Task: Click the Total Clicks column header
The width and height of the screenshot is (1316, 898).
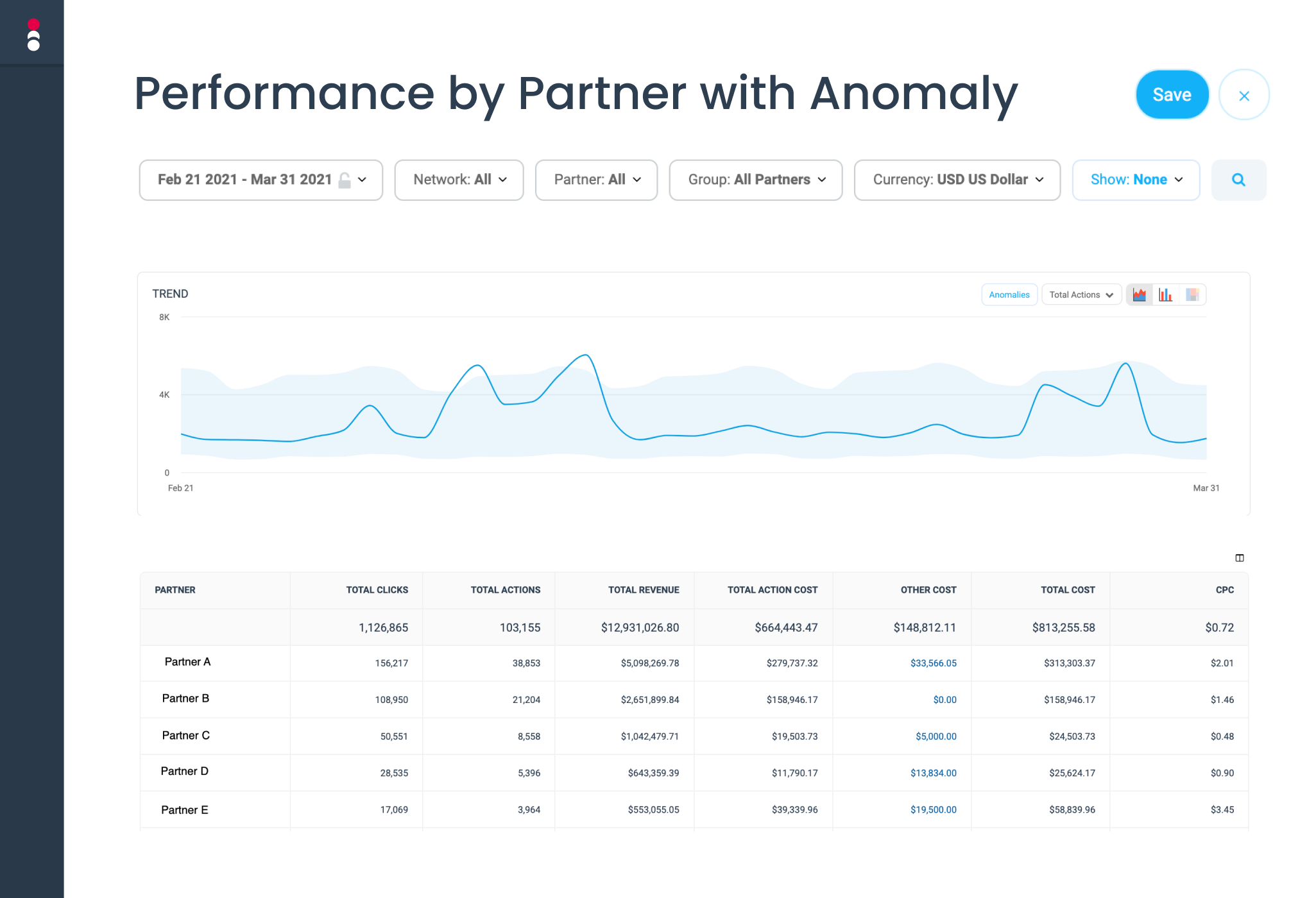Action: pyautogui.click(x=377, y=589)
